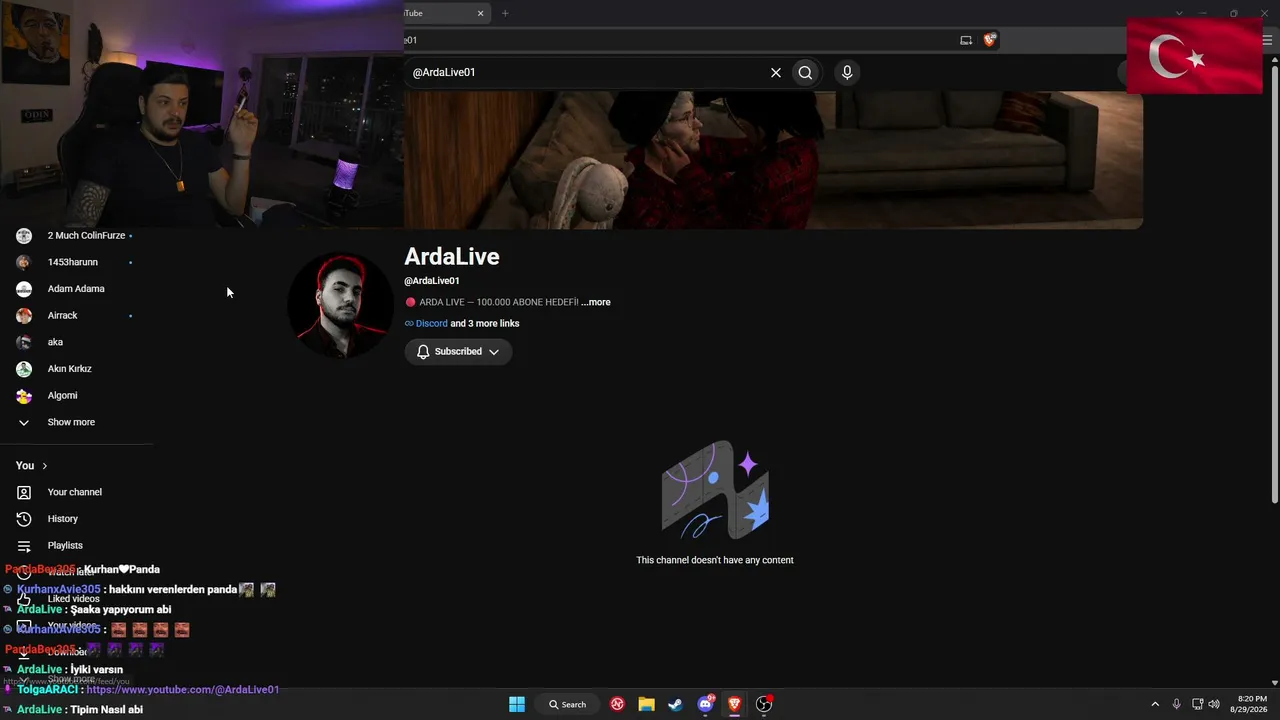The width and height of the screenshot is (1280, 720).
Task: Click the aka avatar icon
Action: pos(24,342)
